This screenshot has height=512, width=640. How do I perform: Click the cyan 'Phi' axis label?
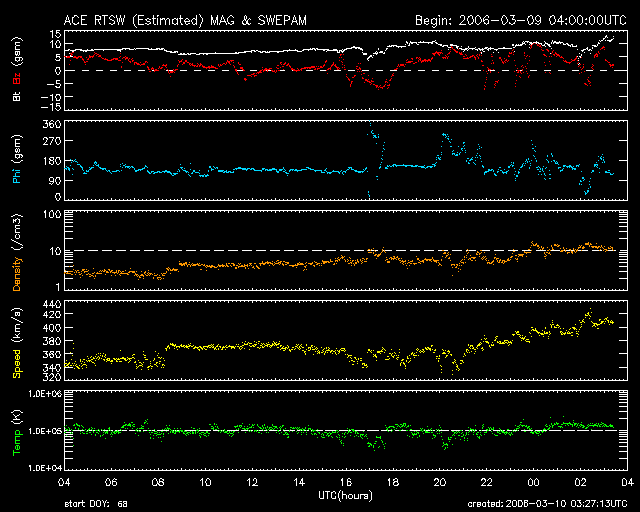[17, 175]
